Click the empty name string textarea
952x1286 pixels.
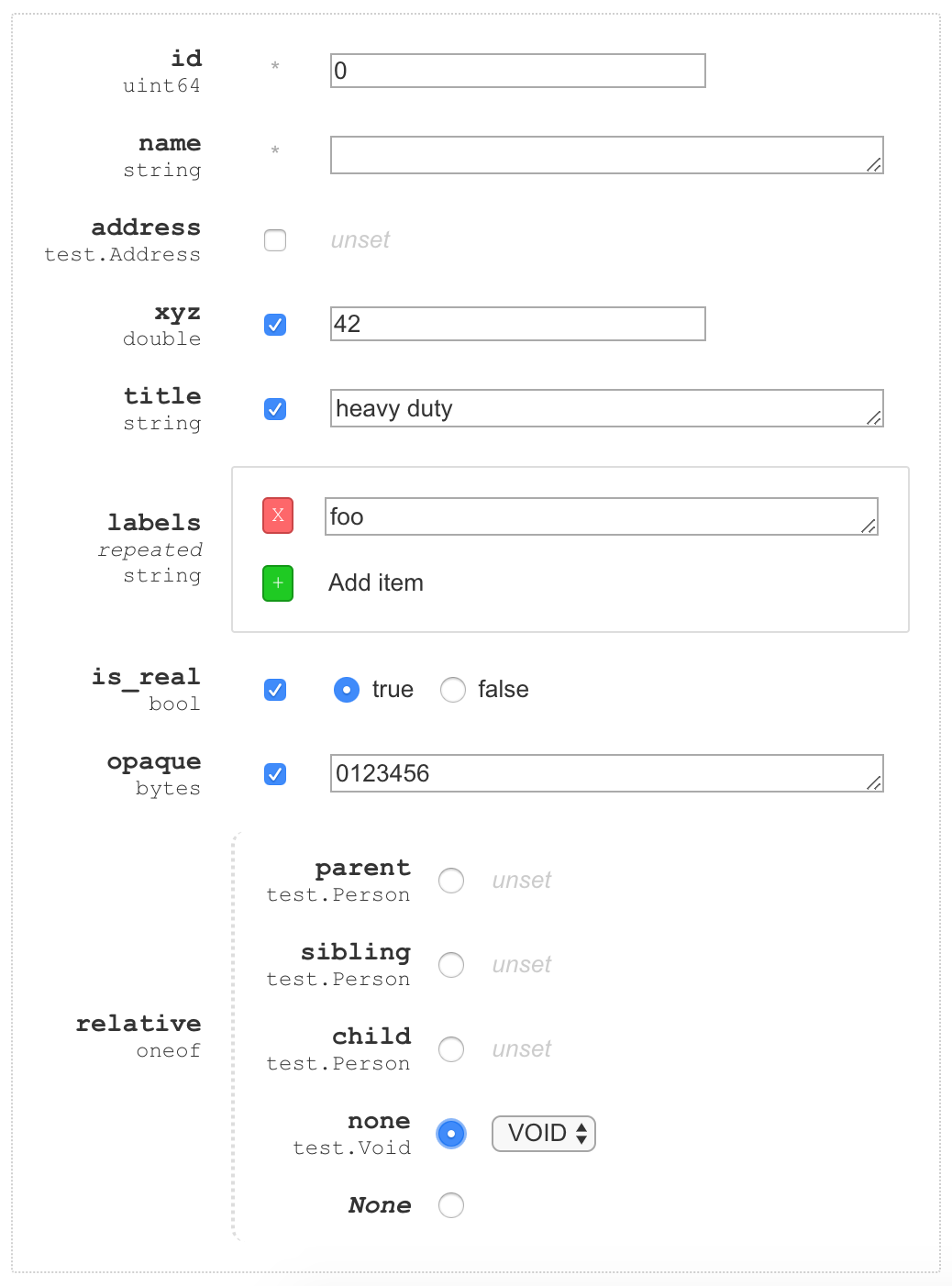pyautogui.click(x=605, y=154)
